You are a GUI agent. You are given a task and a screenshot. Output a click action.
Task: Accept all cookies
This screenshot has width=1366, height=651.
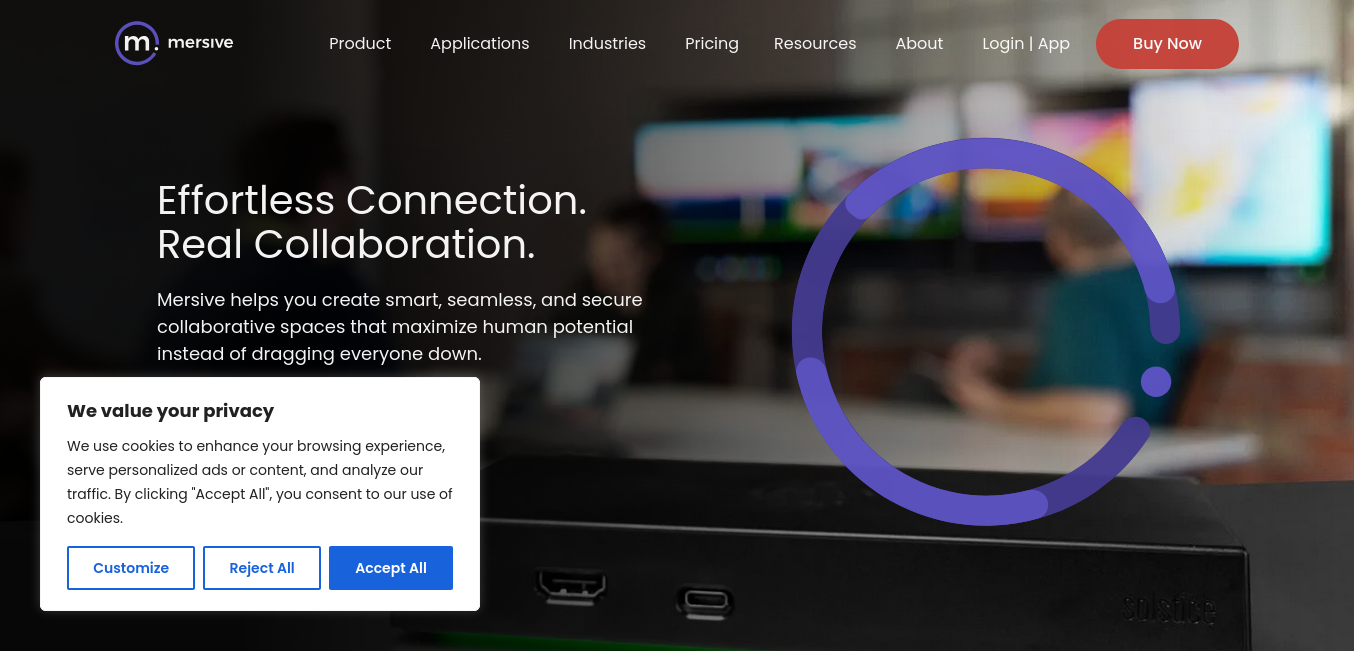tap(391, 568)
